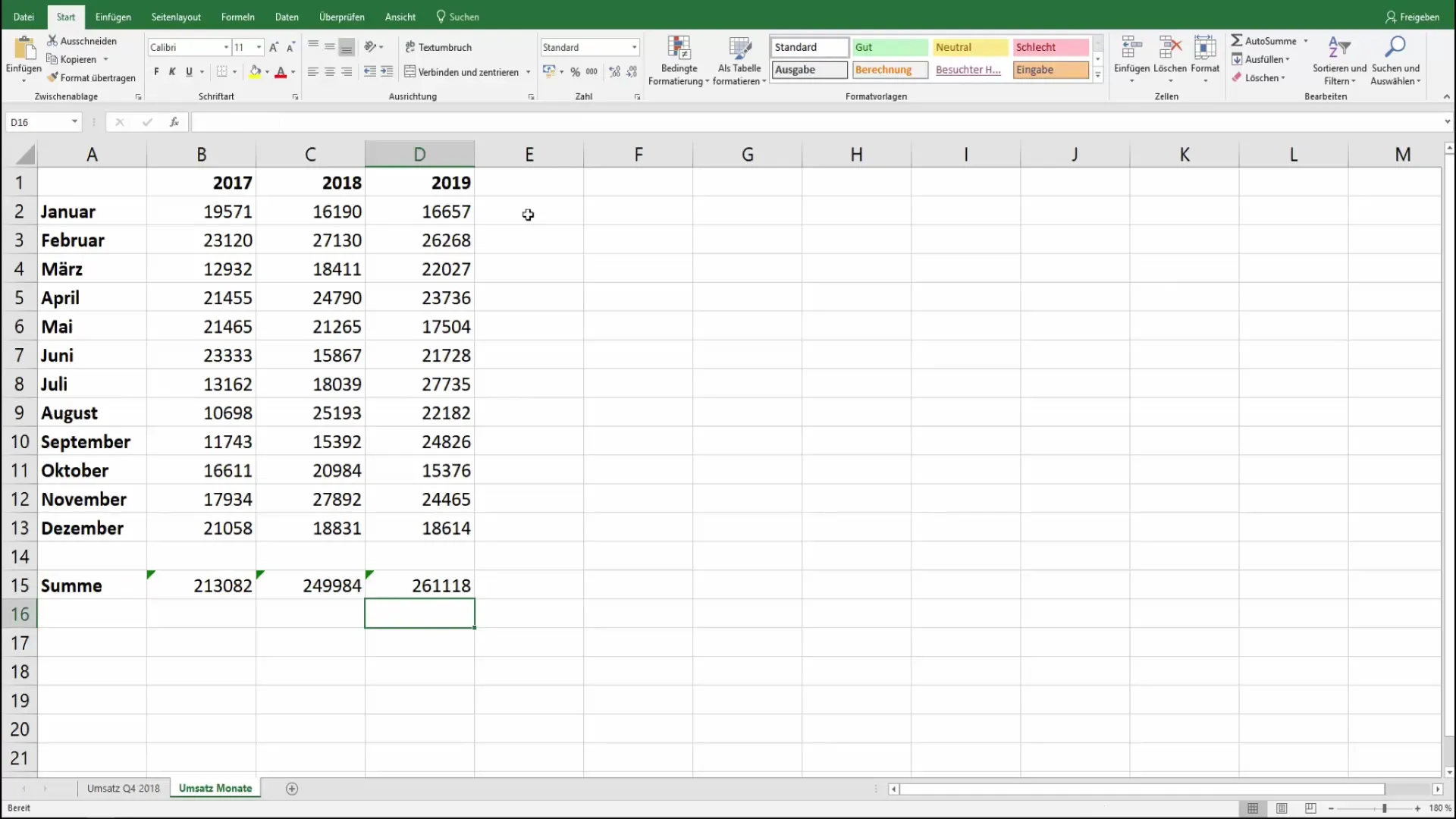Switch to Umsatz Q4 2018 tab
Image resolution: width=1456 pixels, height=819 pixels.
coord(122,788)
